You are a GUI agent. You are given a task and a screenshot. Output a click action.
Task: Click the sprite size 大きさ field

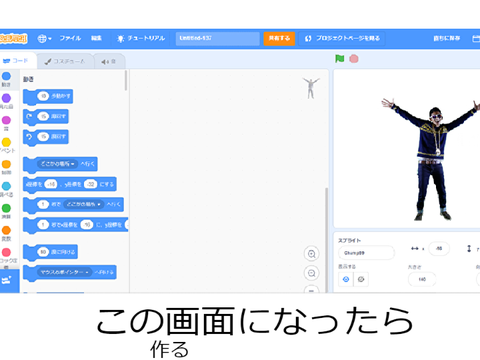click(422, 279)
